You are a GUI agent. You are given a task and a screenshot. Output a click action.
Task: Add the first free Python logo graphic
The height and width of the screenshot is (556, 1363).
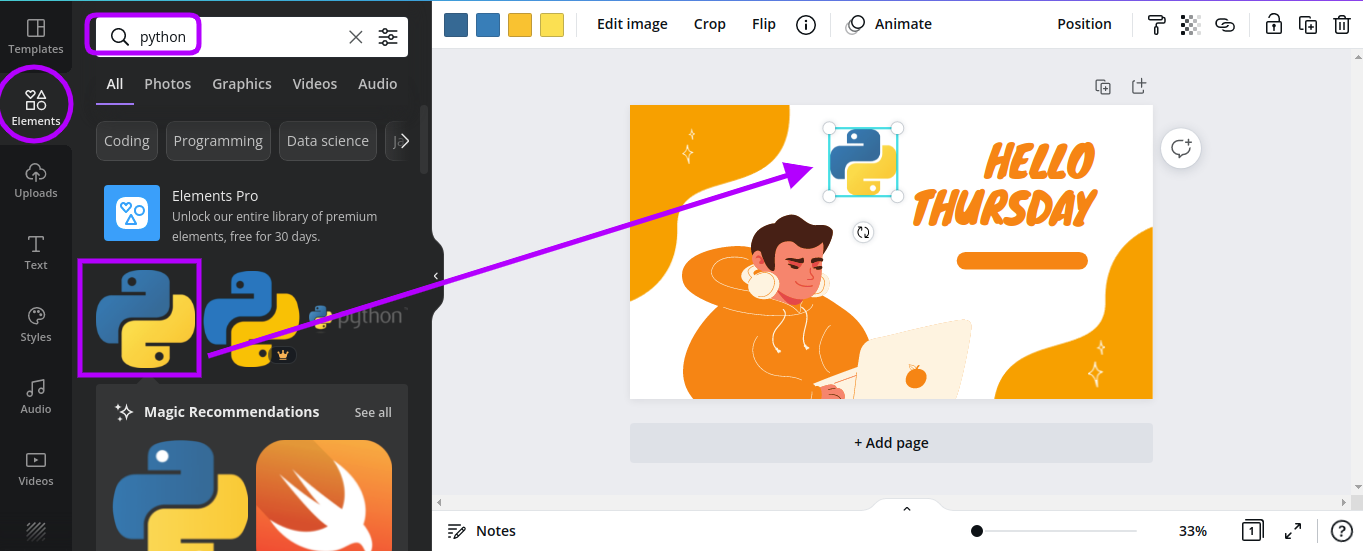(145, 318)
